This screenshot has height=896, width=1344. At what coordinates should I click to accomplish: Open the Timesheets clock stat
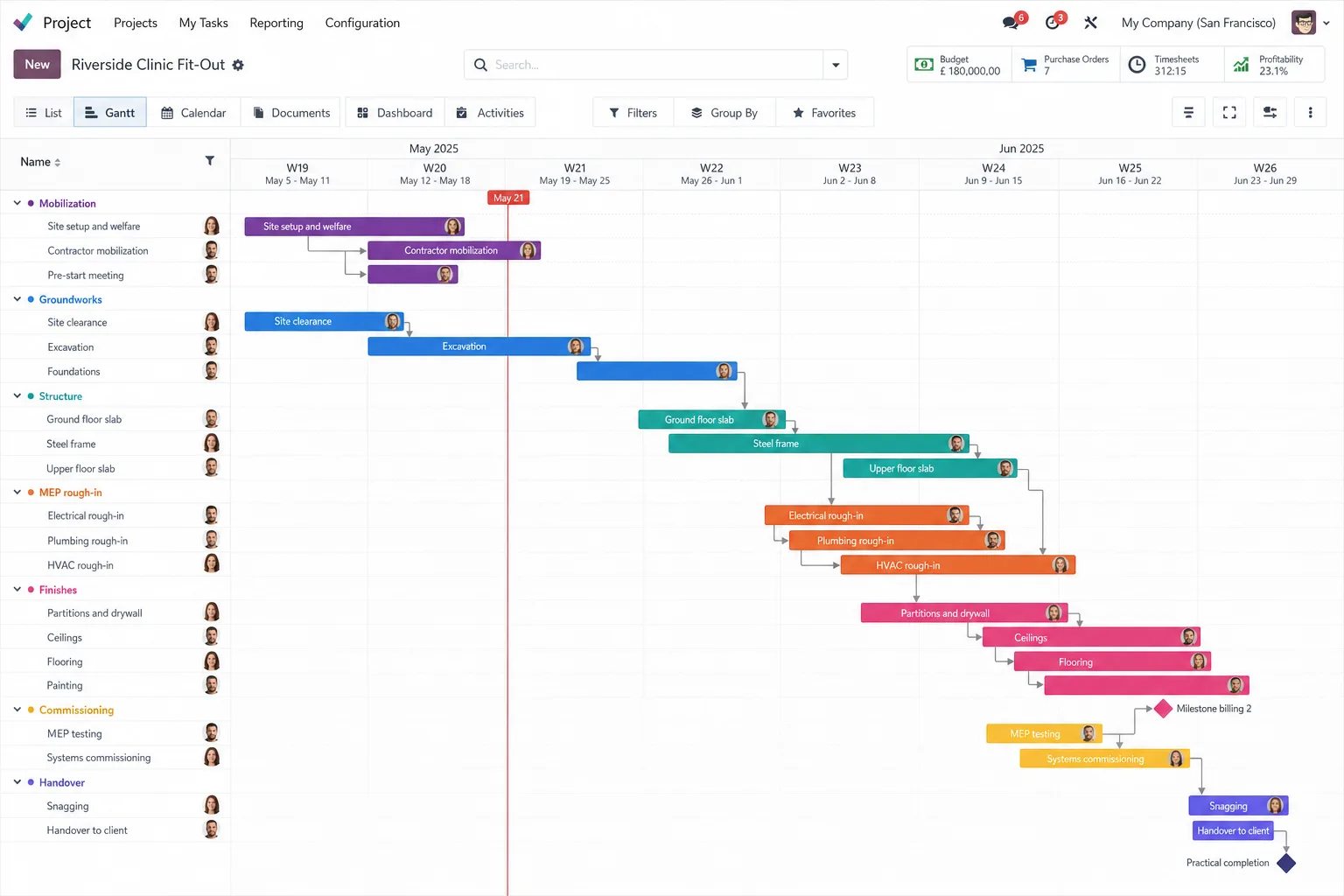coord(1172,65)
